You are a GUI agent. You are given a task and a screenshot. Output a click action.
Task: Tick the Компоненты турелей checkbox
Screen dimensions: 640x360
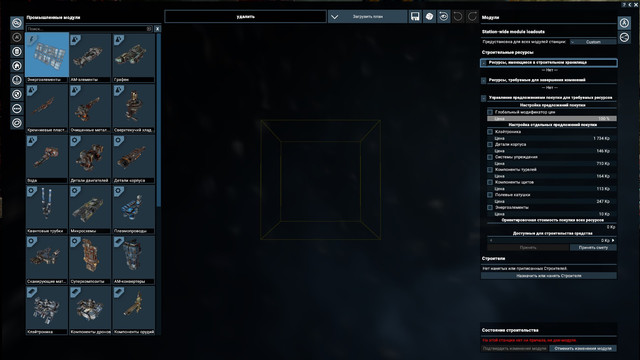[490, 170]
